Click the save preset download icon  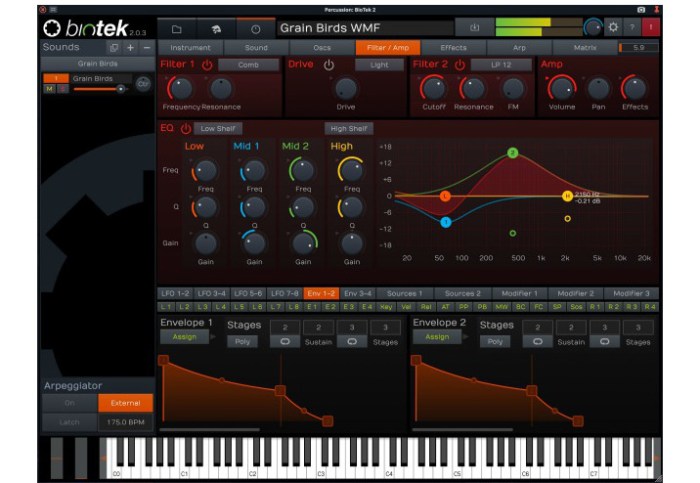[474, 28]
